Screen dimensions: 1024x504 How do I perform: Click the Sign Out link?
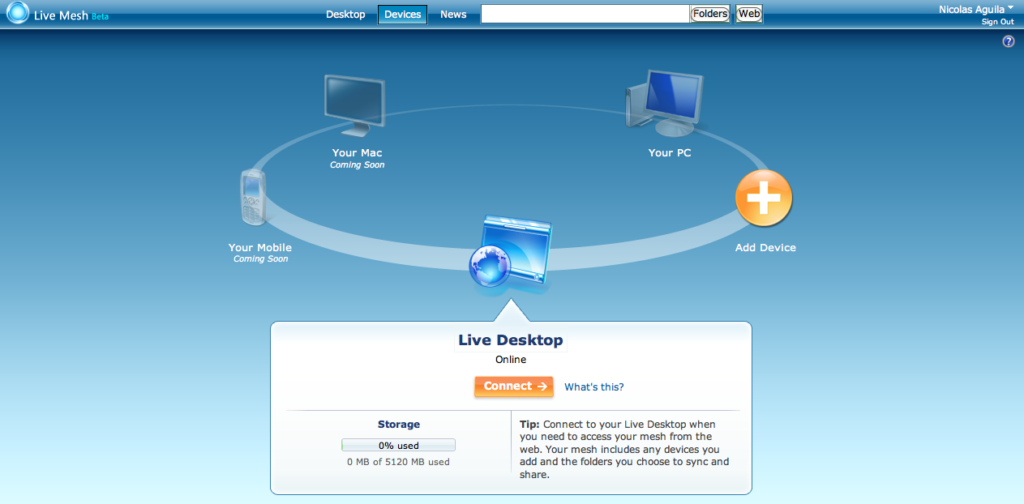[x=998, y=22]
